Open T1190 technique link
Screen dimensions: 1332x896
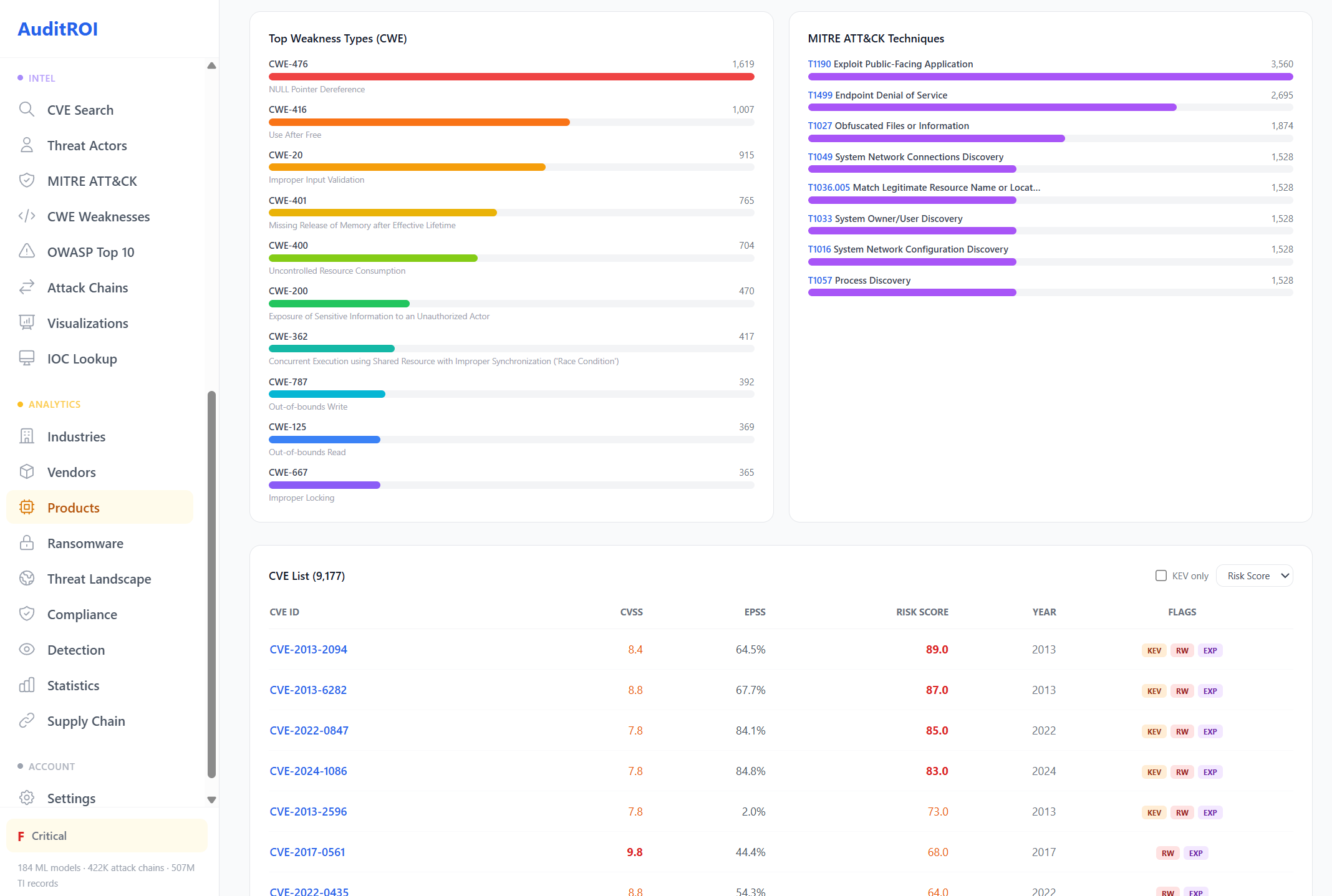click(819, 64)
